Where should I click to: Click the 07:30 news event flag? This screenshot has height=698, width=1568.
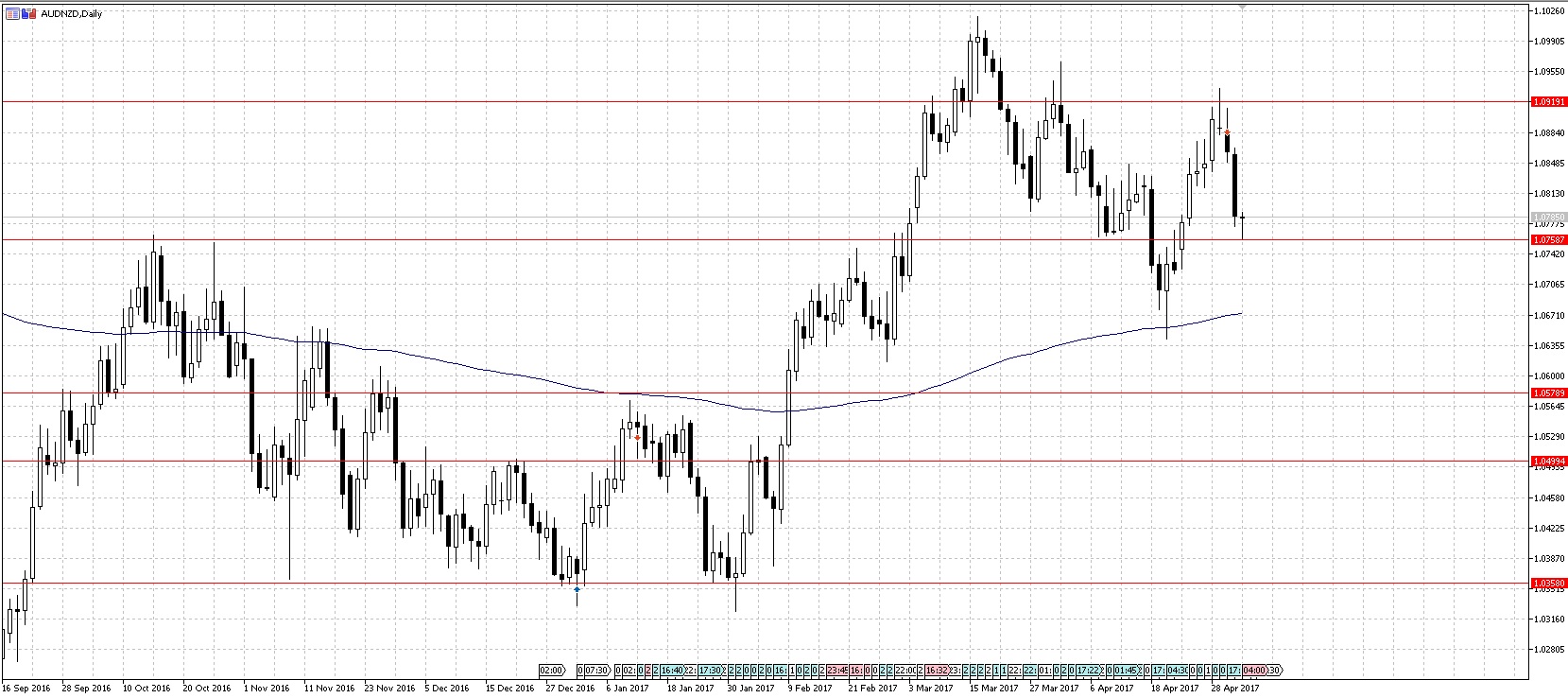pyautogui.click(x=598, y=671)
